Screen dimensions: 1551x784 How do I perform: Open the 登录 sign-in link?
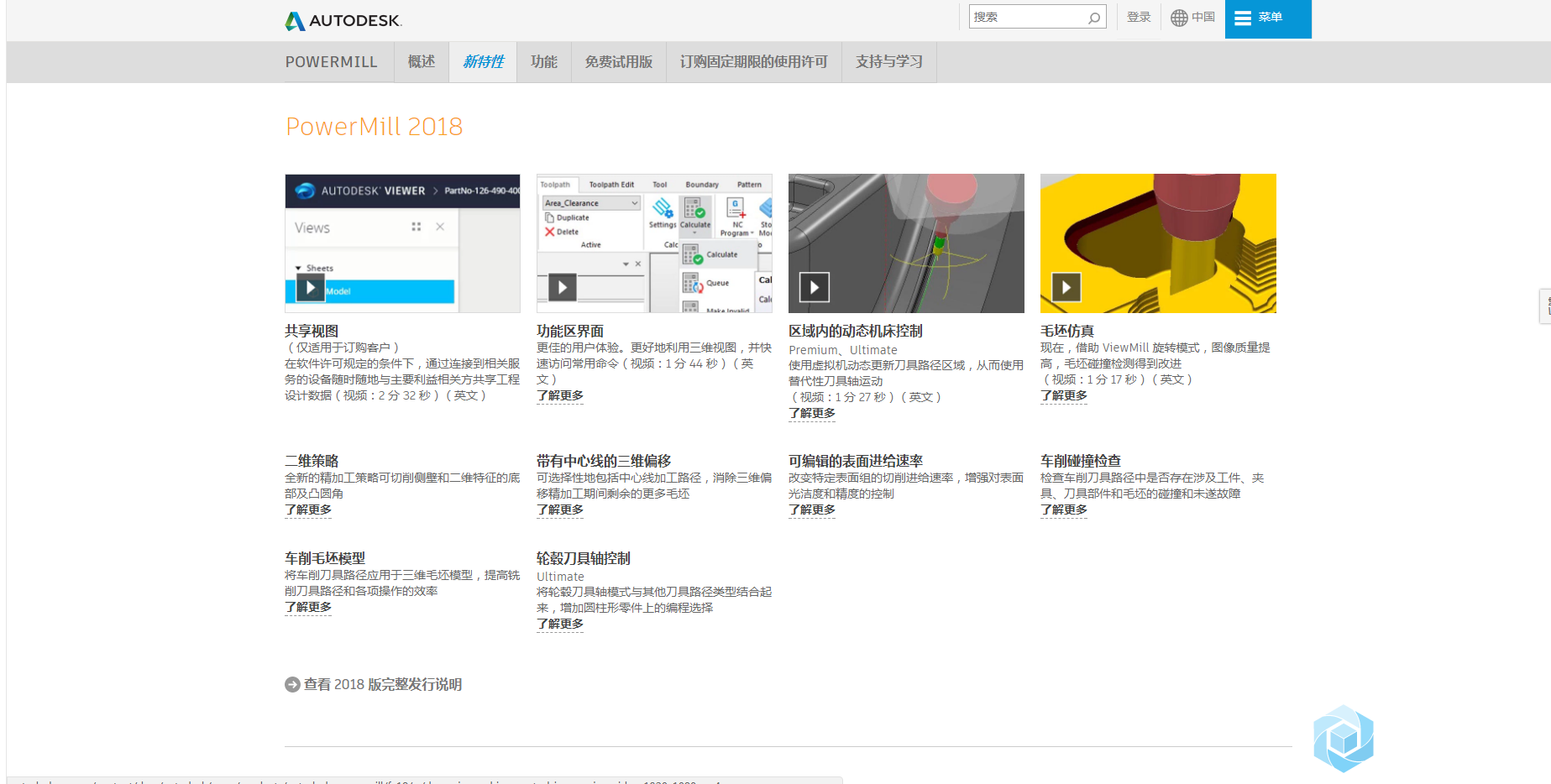[1139, 17]
